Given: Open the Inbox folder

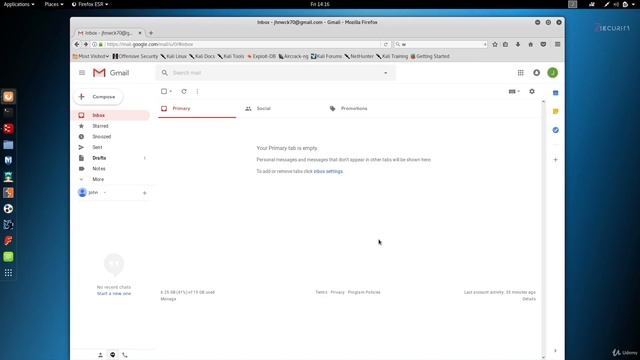Looking at the screenshot, I should click(111, 115).
